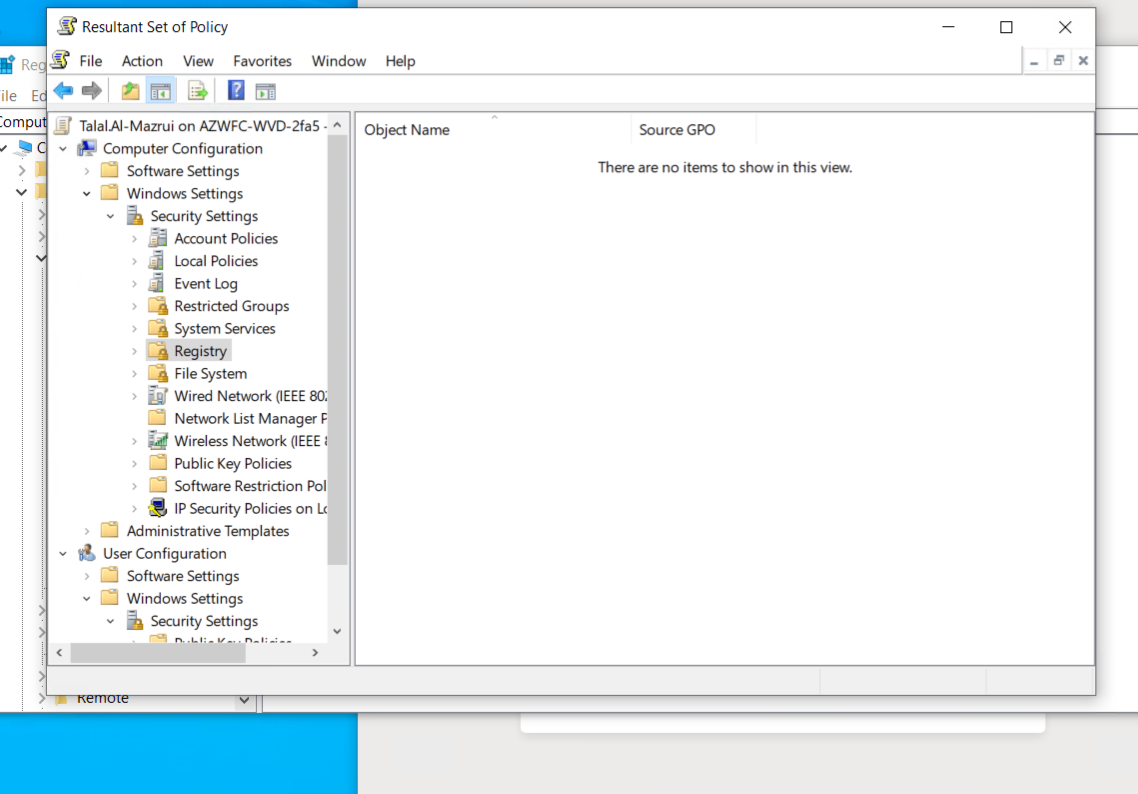Click the Object Name column header
1138x794 pixels.
click(x=407, y=129)
